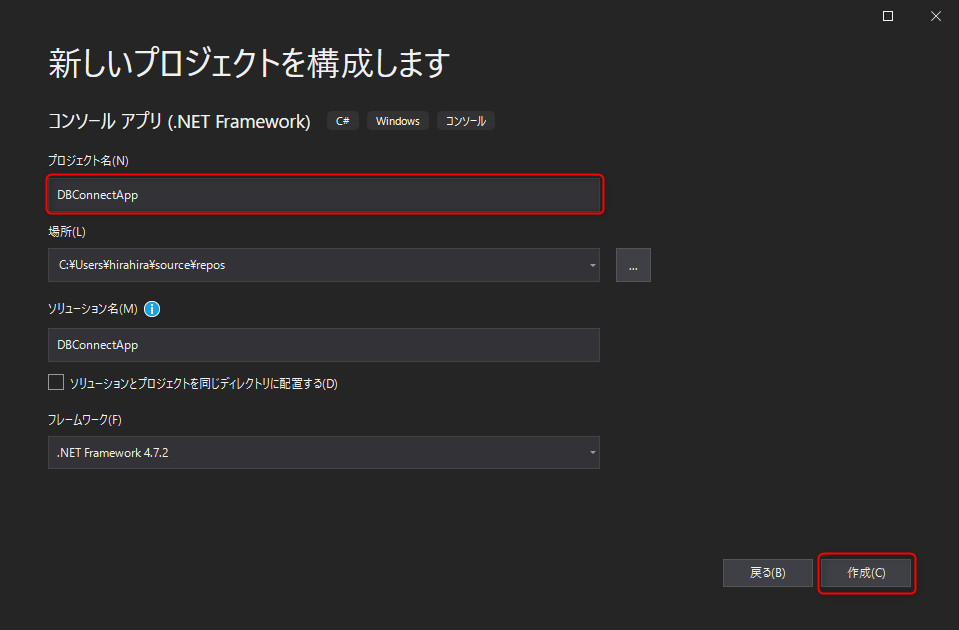Click the 作成(C) create button
The width and height of the screenshot is (959, 630).
coord(866,573)
